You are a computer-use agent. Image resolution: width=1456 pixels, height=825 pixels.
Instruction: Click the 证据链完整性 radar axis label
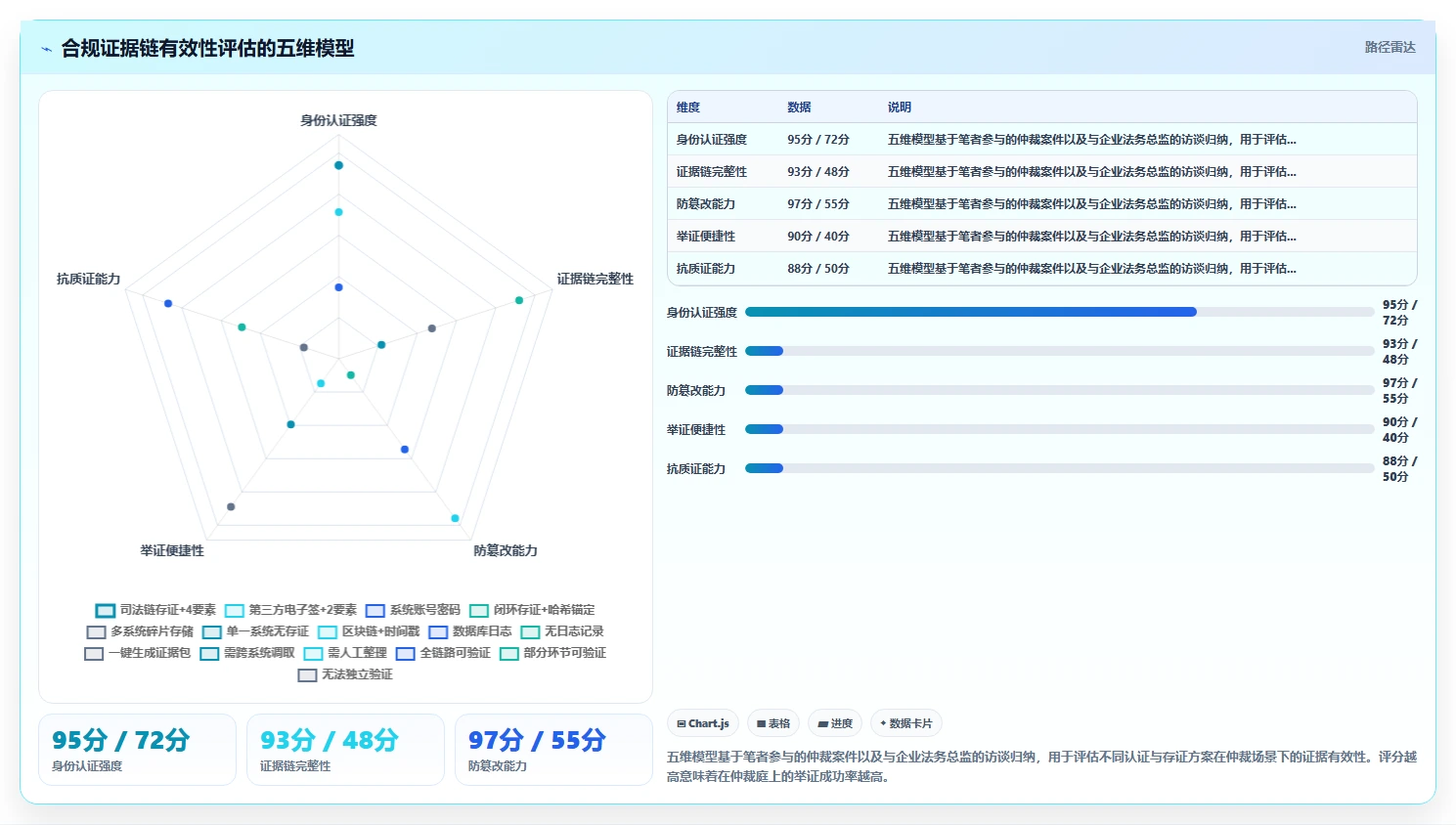click(596, 279)
